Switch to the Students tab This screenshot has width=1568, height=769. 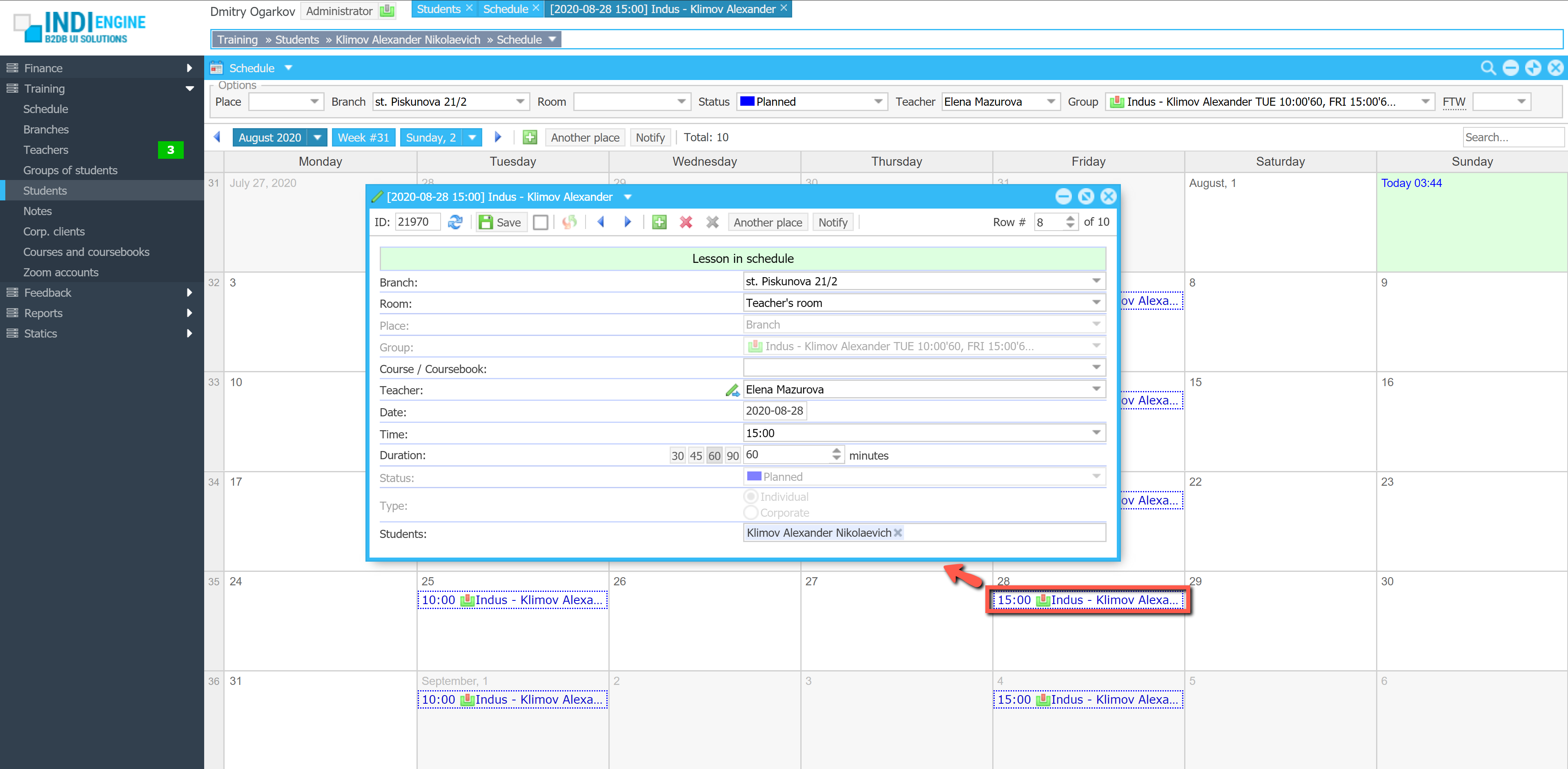tap(438, 9)
